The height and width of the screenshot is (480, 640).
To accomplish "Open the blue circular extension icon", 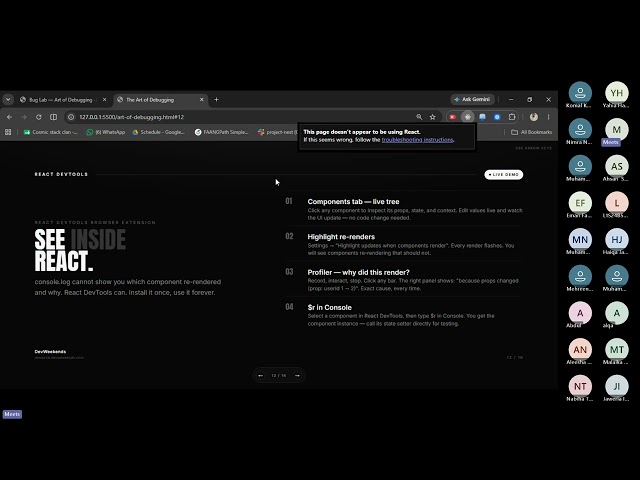I will click(497, 117).
